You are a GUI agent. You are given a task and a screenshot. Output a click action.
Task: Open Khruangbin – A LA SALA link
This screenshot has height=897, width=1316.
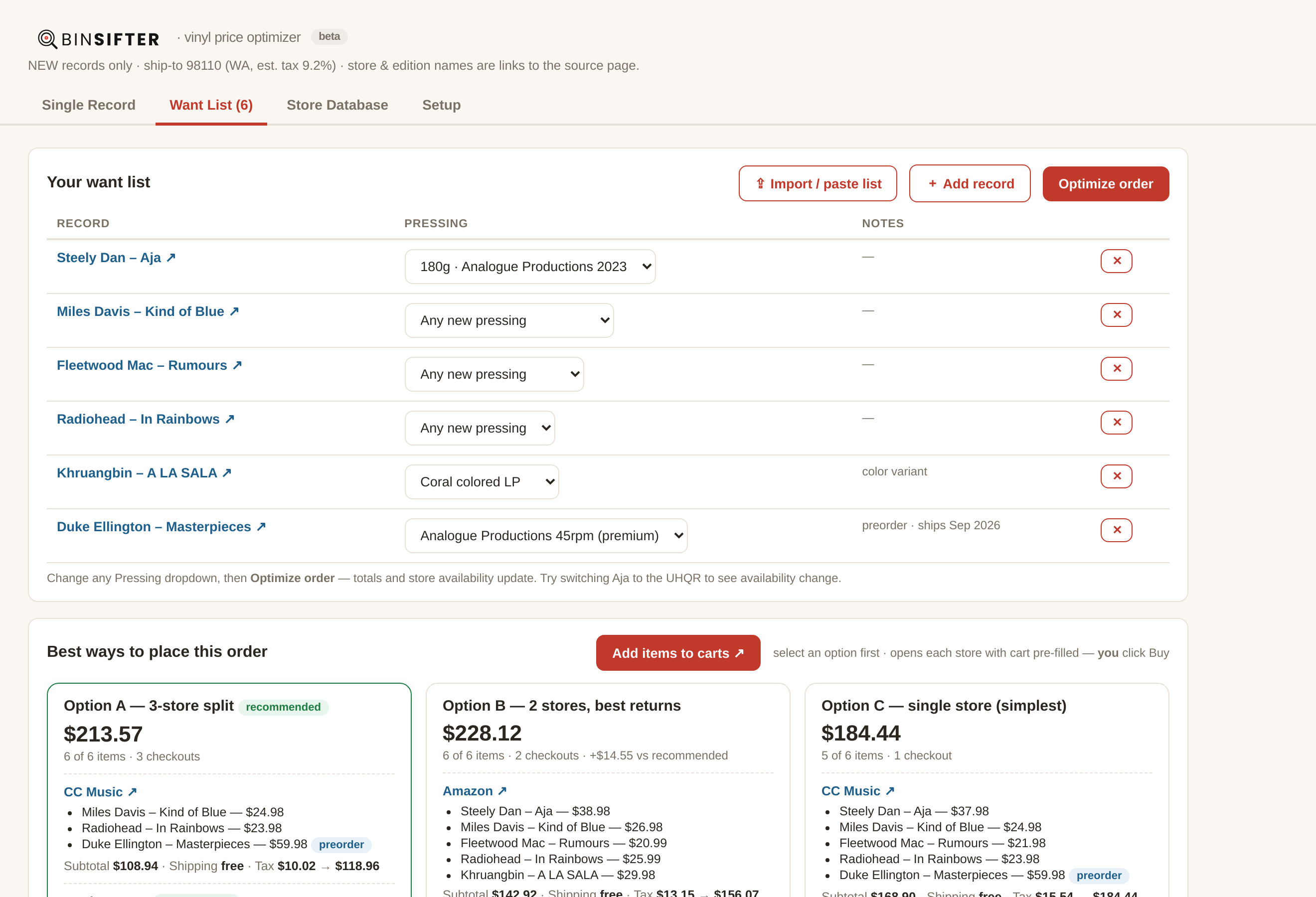tap(145, 472)
